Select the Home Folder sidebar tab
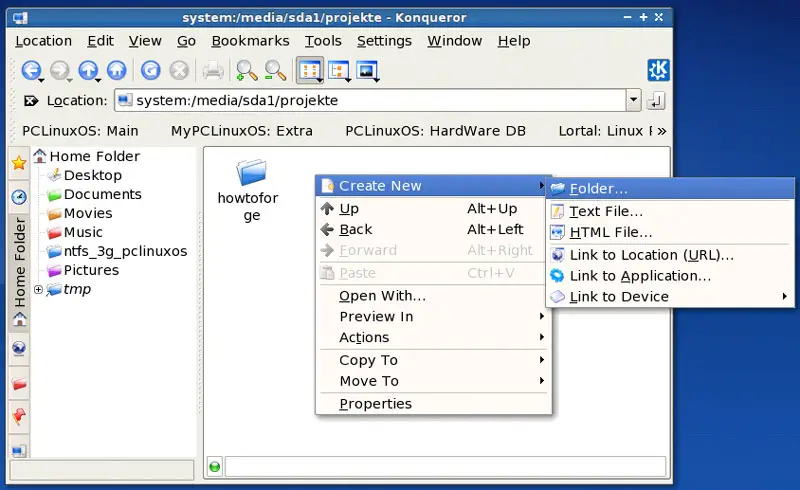Screen dimensions: 800x490 point(19,273)
